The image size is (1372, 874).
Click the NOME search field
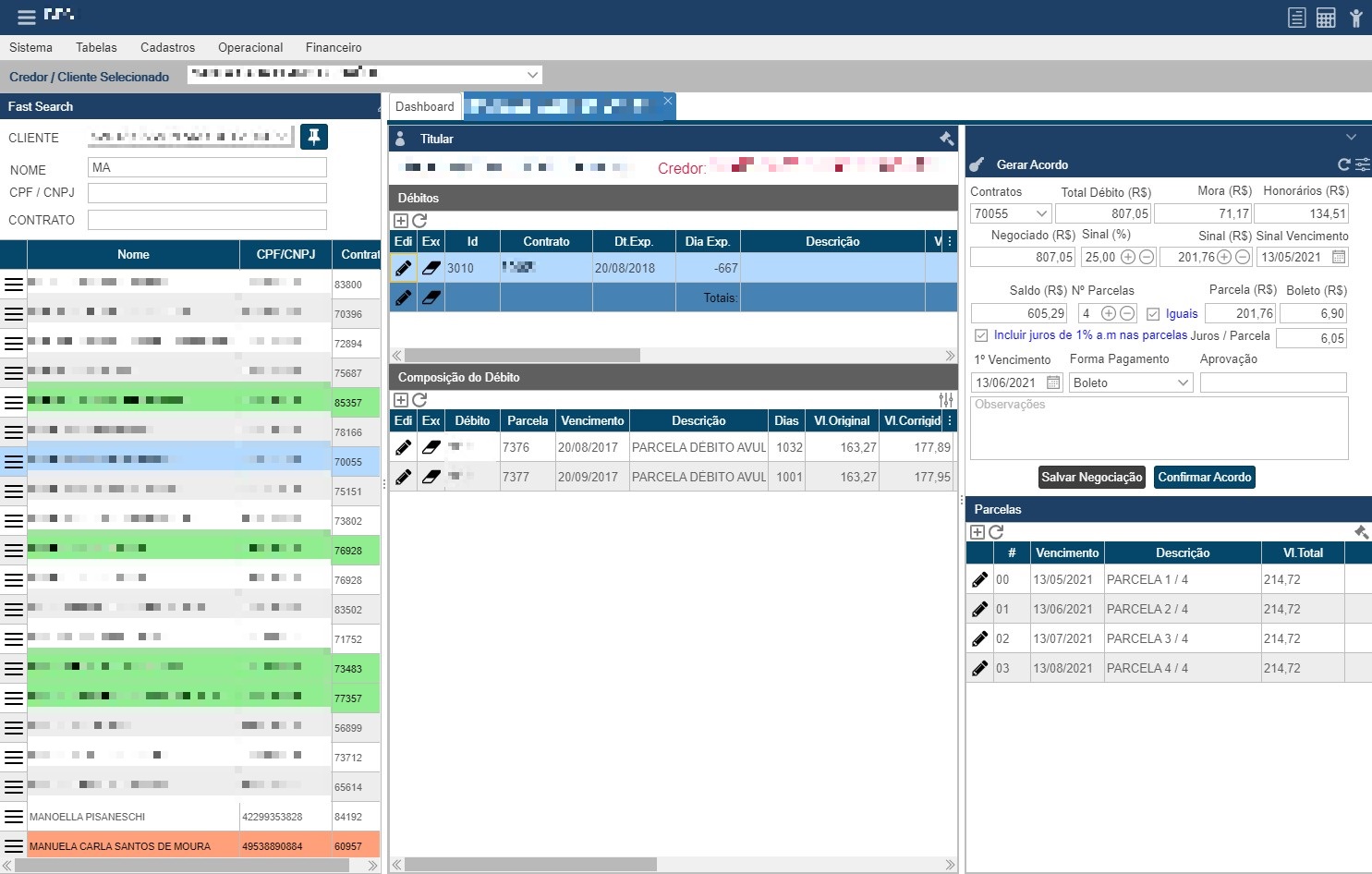coord(207,167)
